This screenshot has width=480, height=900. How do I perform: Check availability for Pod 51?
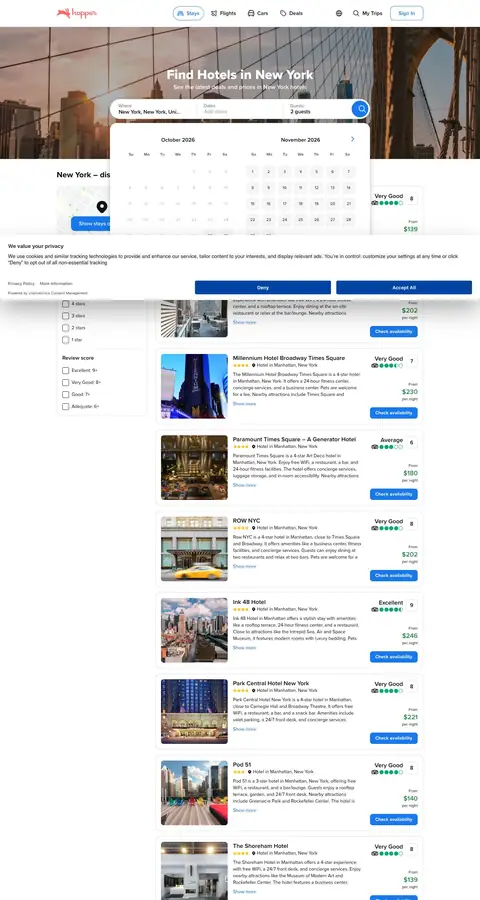point(394,820)
